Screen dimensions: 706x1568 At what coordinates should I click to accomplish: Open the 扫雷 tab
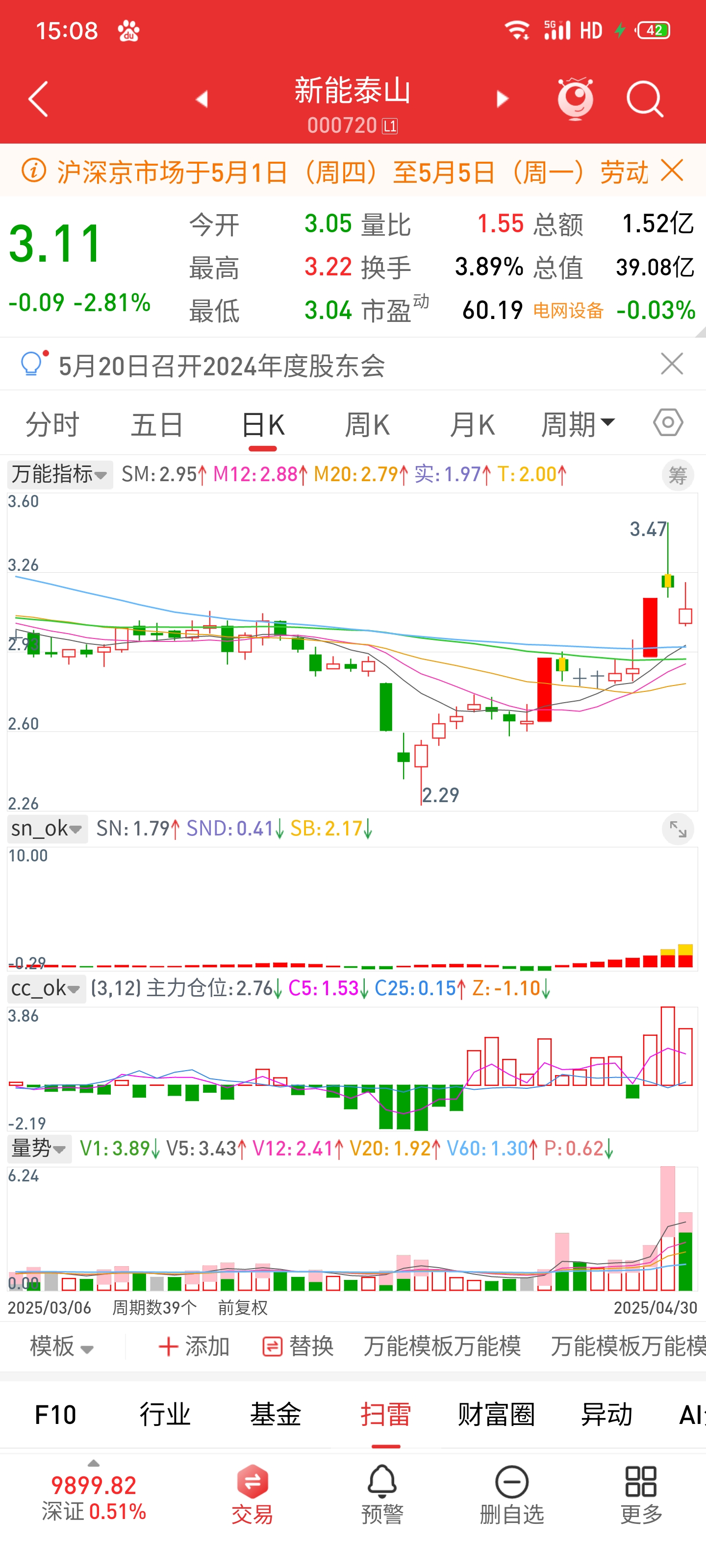click(x=385, y=1415)
